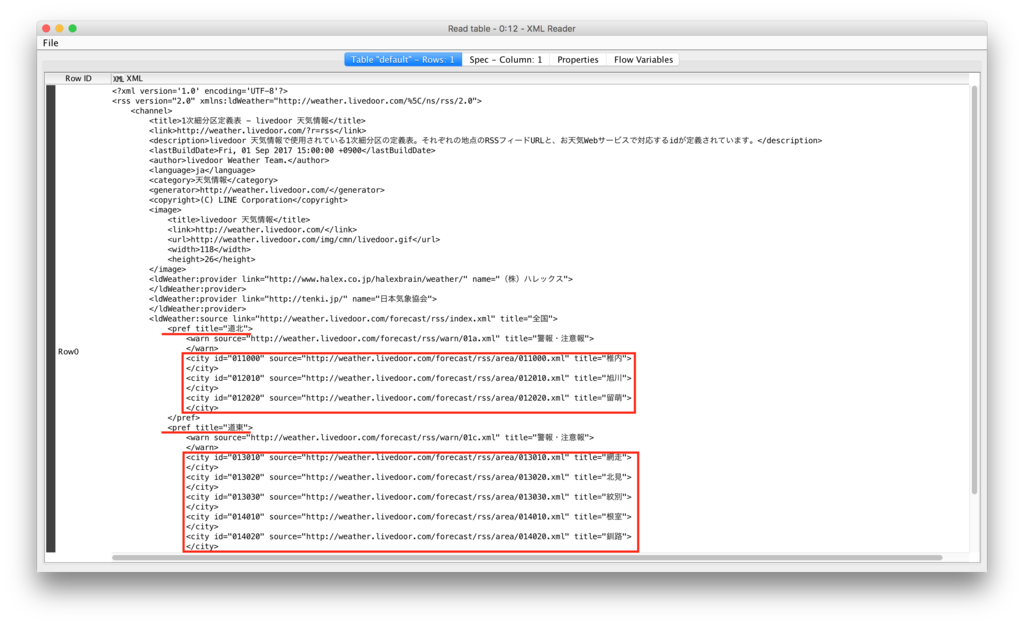The image size is (1024, 625).
Task: Click the warn source 01a.xml line
Action: pyautogui.click(x=390, y=338)
